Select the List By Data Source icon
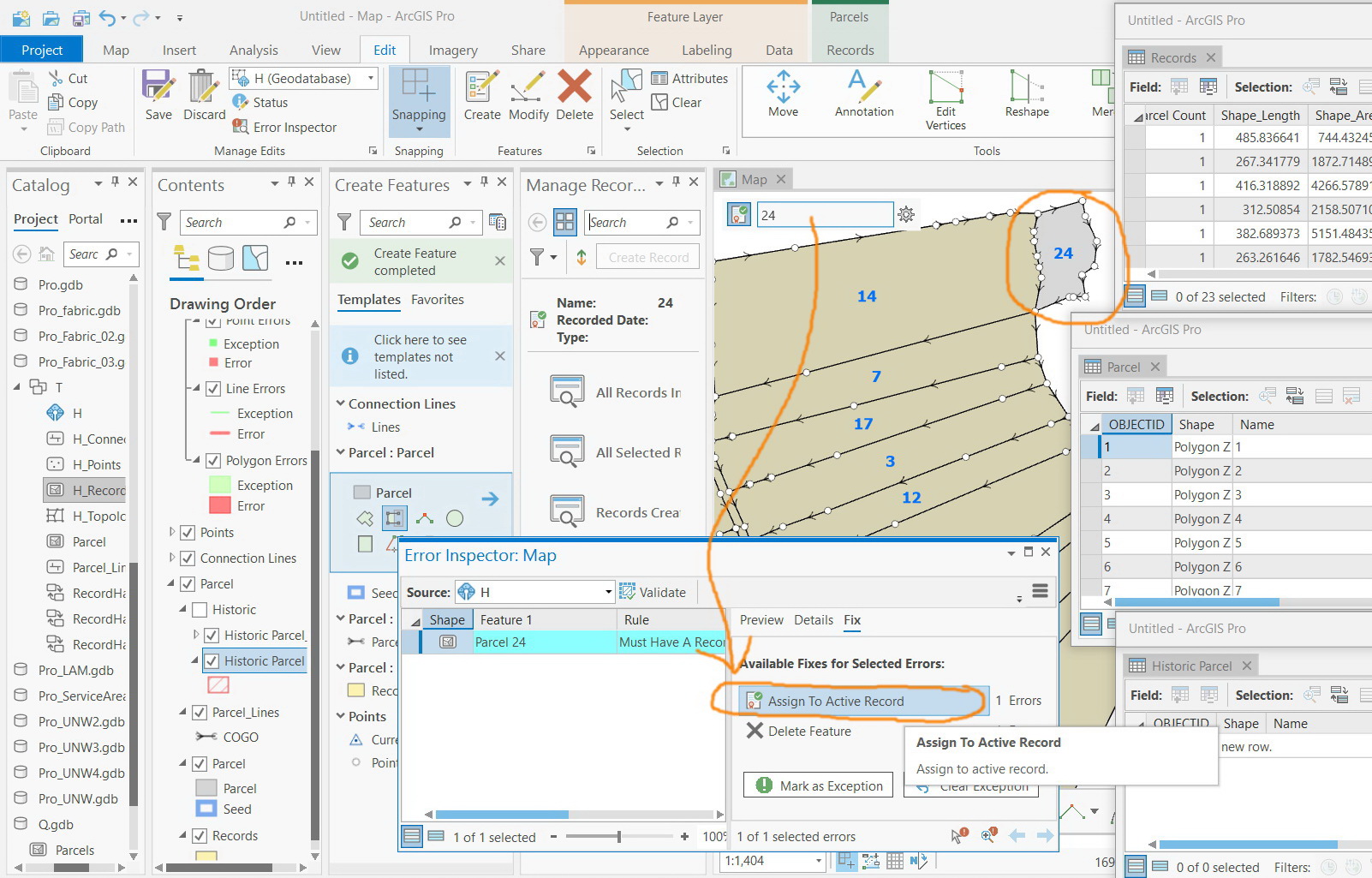This screenshot has width=1372, height=878. pos(221,258)
